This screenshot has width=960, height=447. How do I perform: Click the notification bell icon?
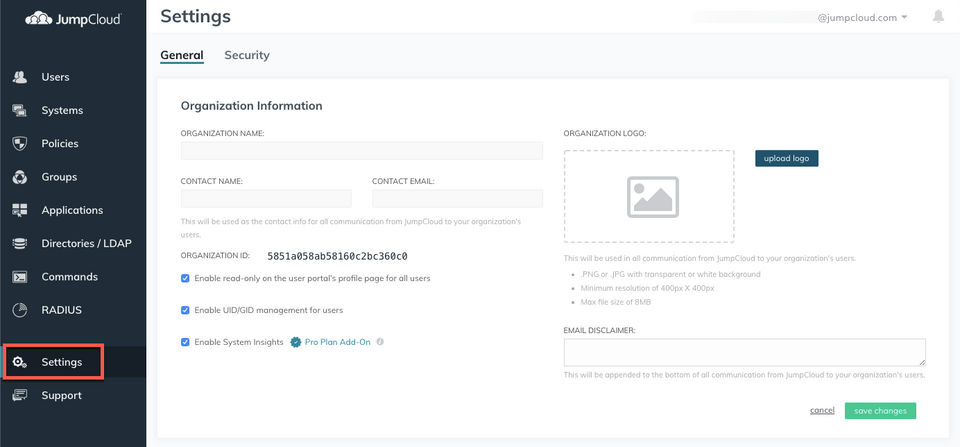click(x=938, y=17)
